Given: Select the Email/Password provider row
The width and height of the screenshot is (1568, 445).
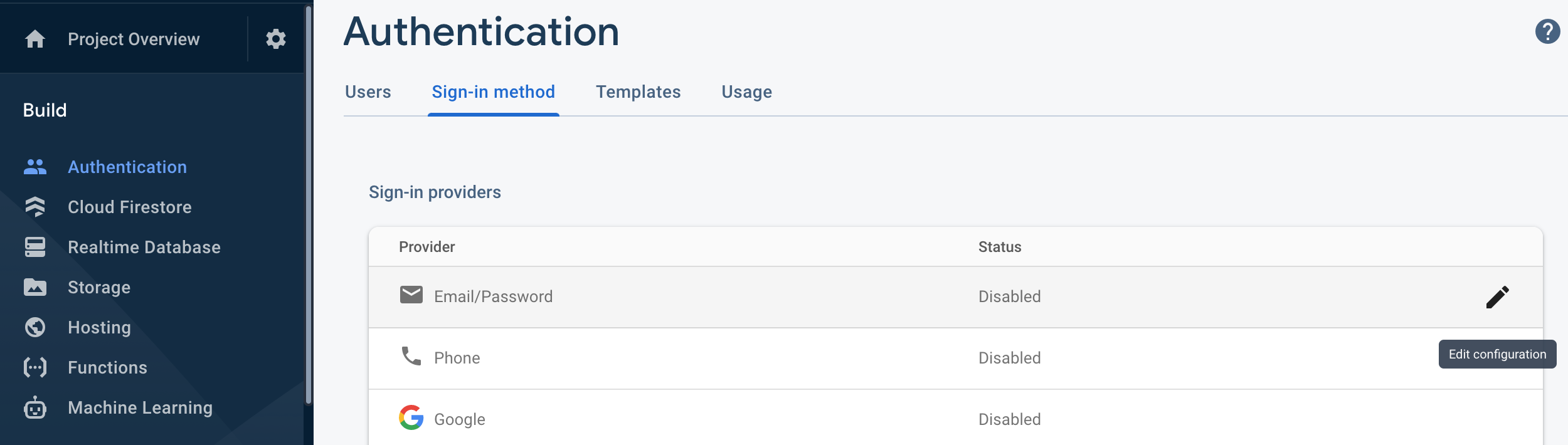Looking at the screenshot, I should tap(956, 297).
